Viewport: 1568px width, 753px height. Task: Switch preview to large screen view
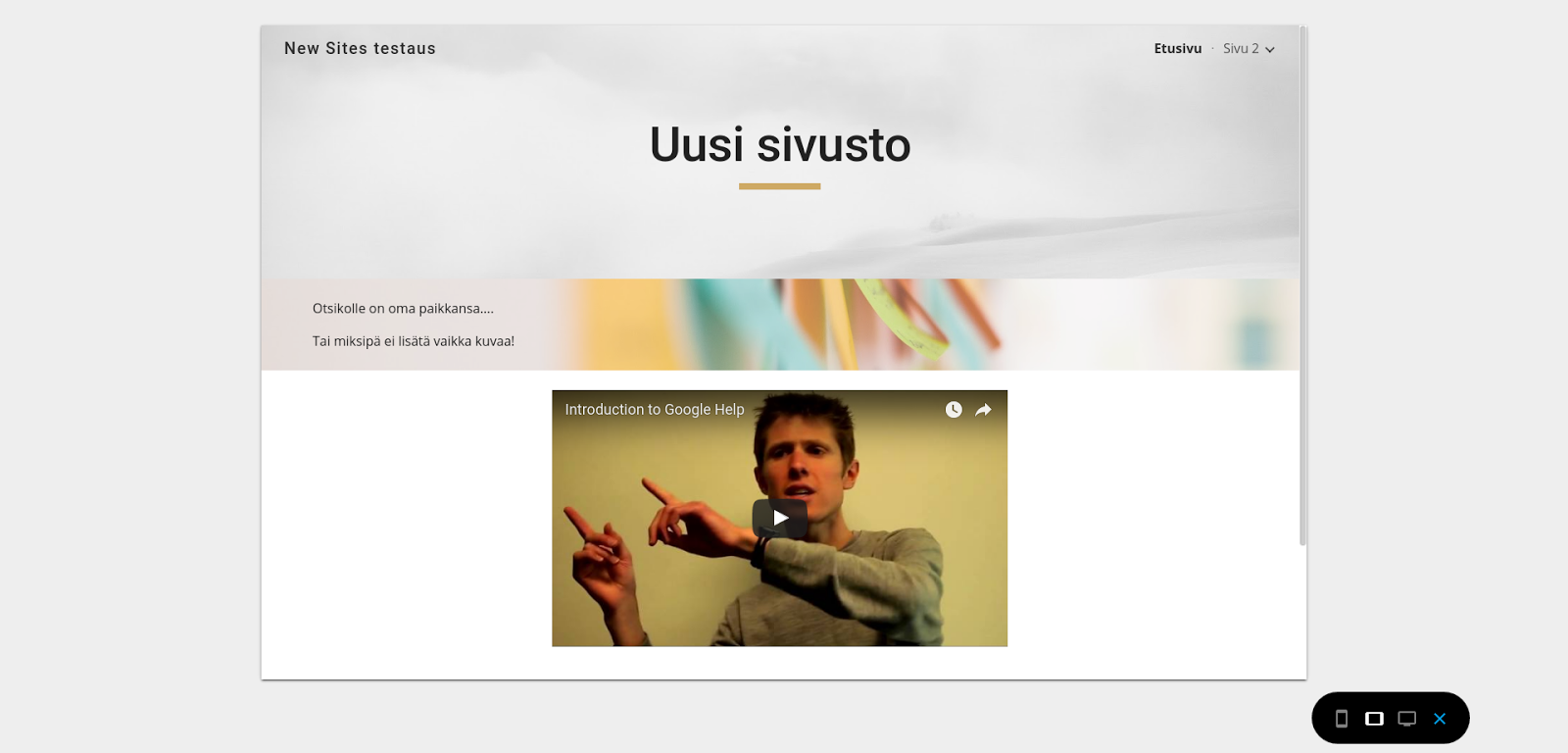pos(1407,719)
